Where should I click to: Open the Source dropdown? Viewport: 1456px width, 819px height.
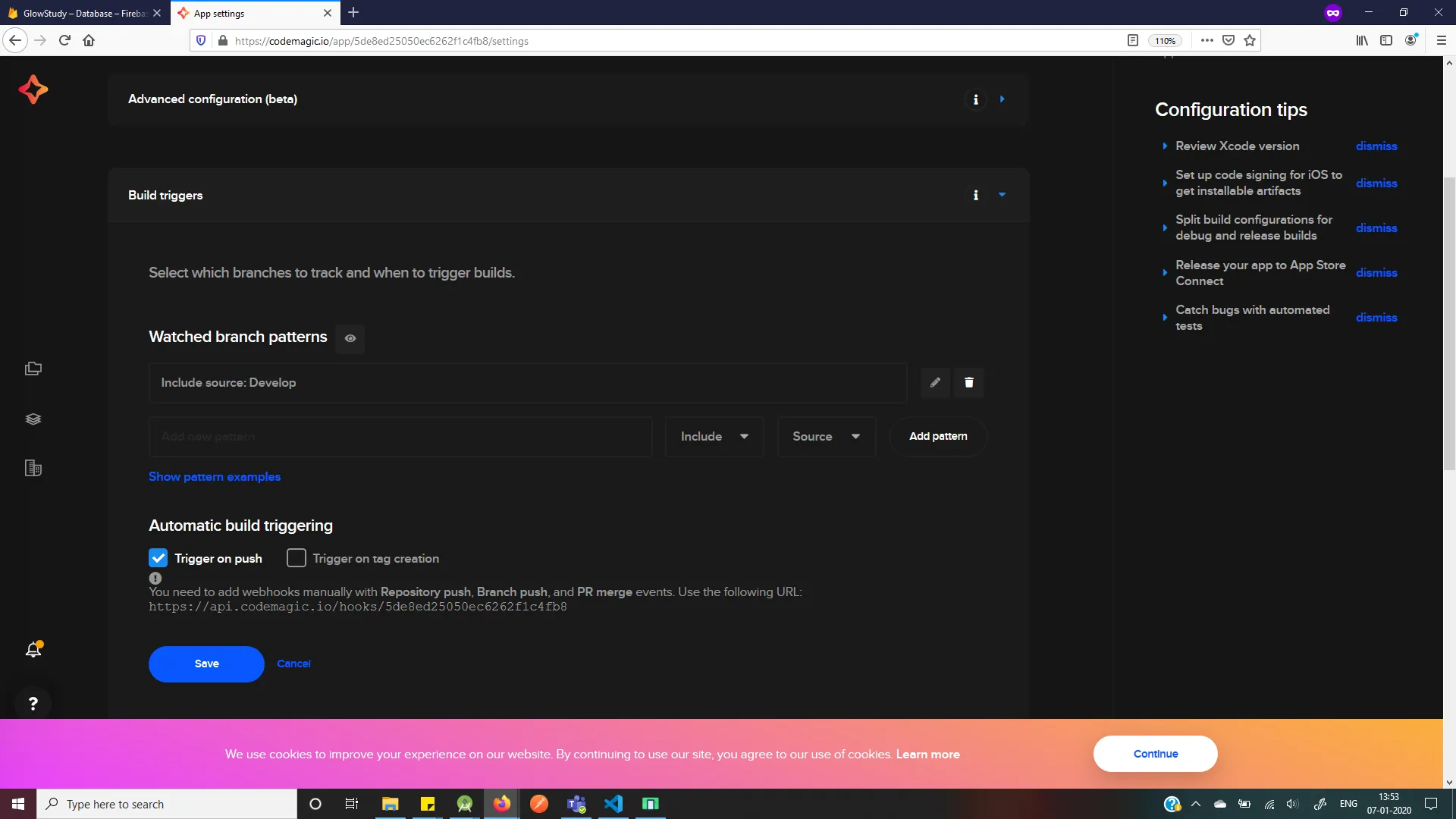[826, 436]
